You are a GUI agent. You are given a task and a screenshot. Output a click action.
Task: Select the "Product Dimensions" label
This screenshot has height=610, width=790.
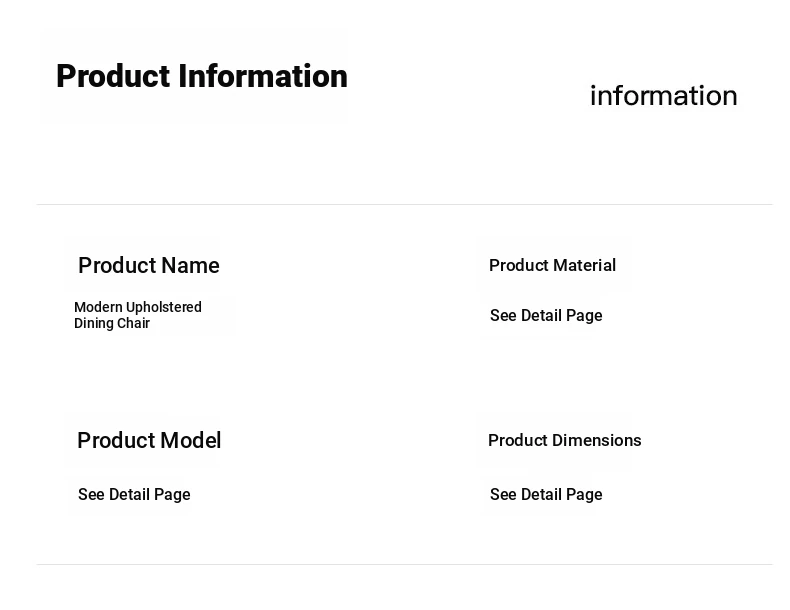(x=564, y=441)
